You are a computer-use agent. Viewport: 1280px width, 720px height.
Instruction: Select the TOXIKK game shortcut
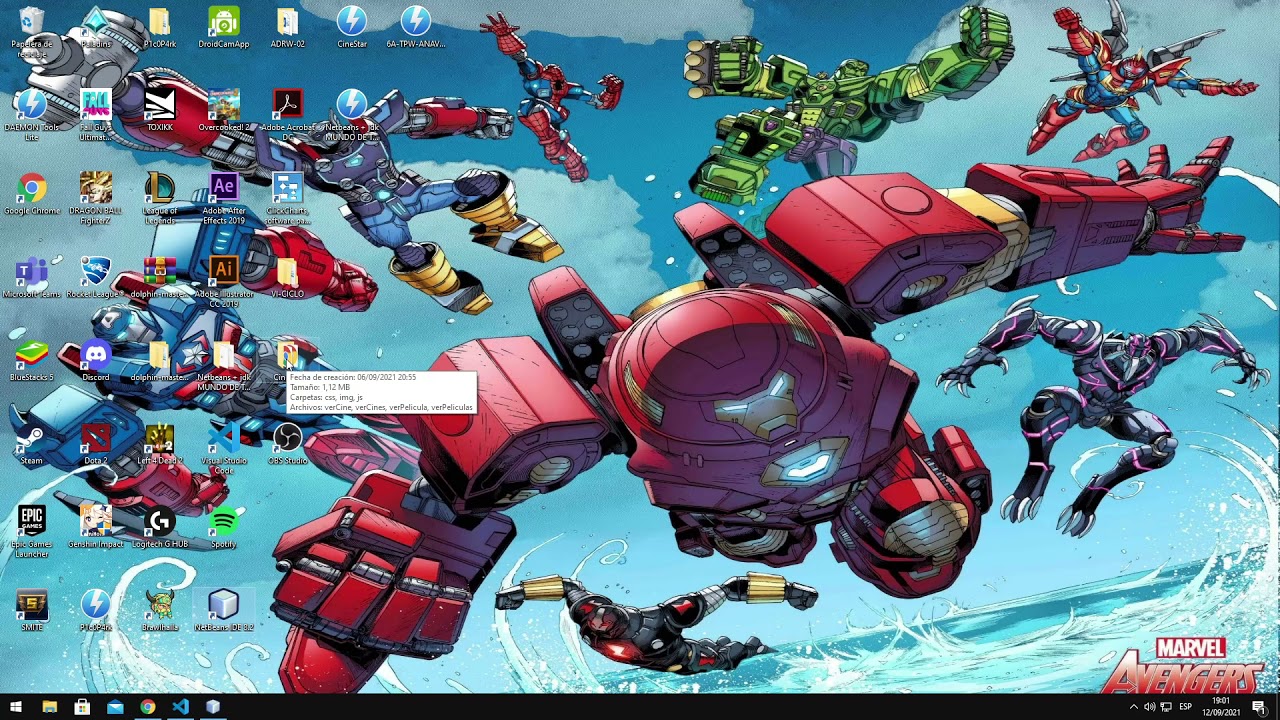click(160, 110)
